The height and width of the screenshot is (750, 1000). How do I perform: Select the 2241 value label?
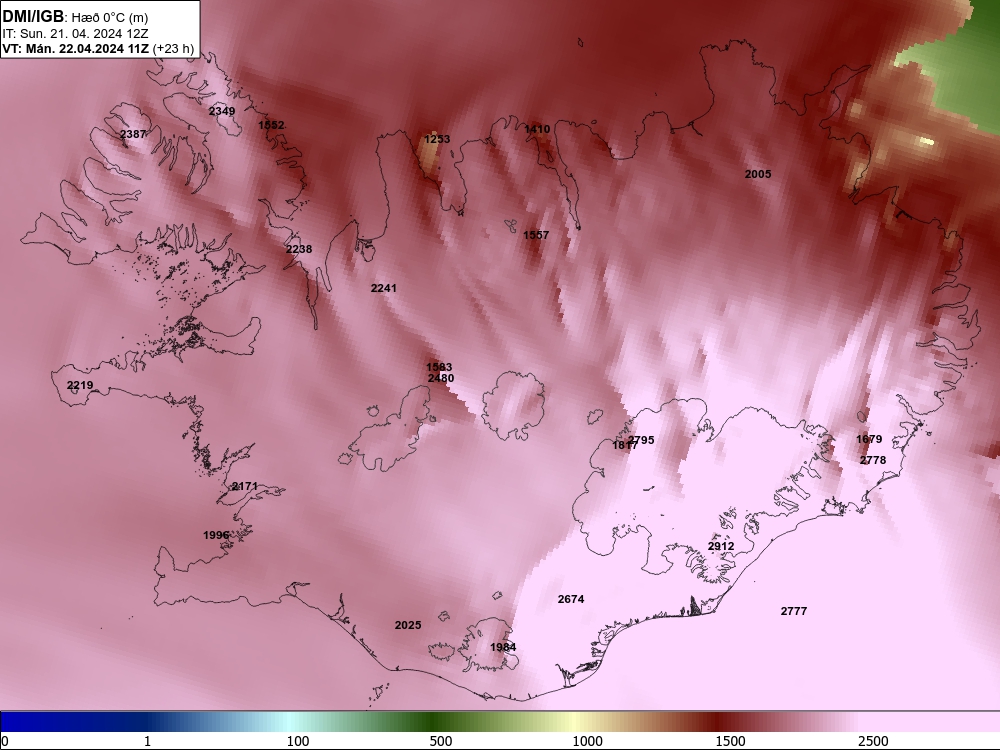383,288
